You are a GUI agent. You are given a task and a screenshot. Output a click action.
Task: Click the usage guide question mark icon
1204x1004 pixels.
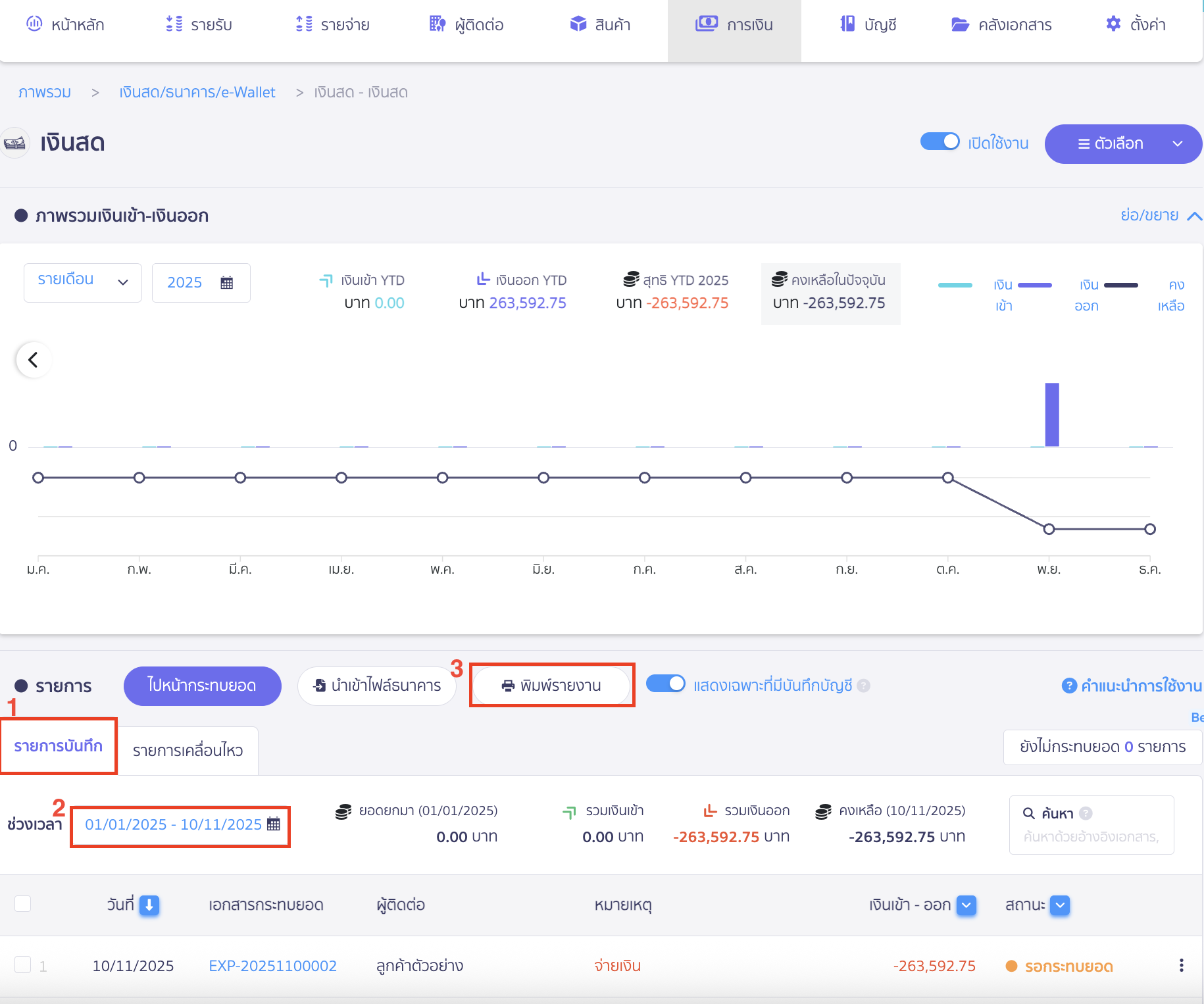click(x=1069, y=686)
